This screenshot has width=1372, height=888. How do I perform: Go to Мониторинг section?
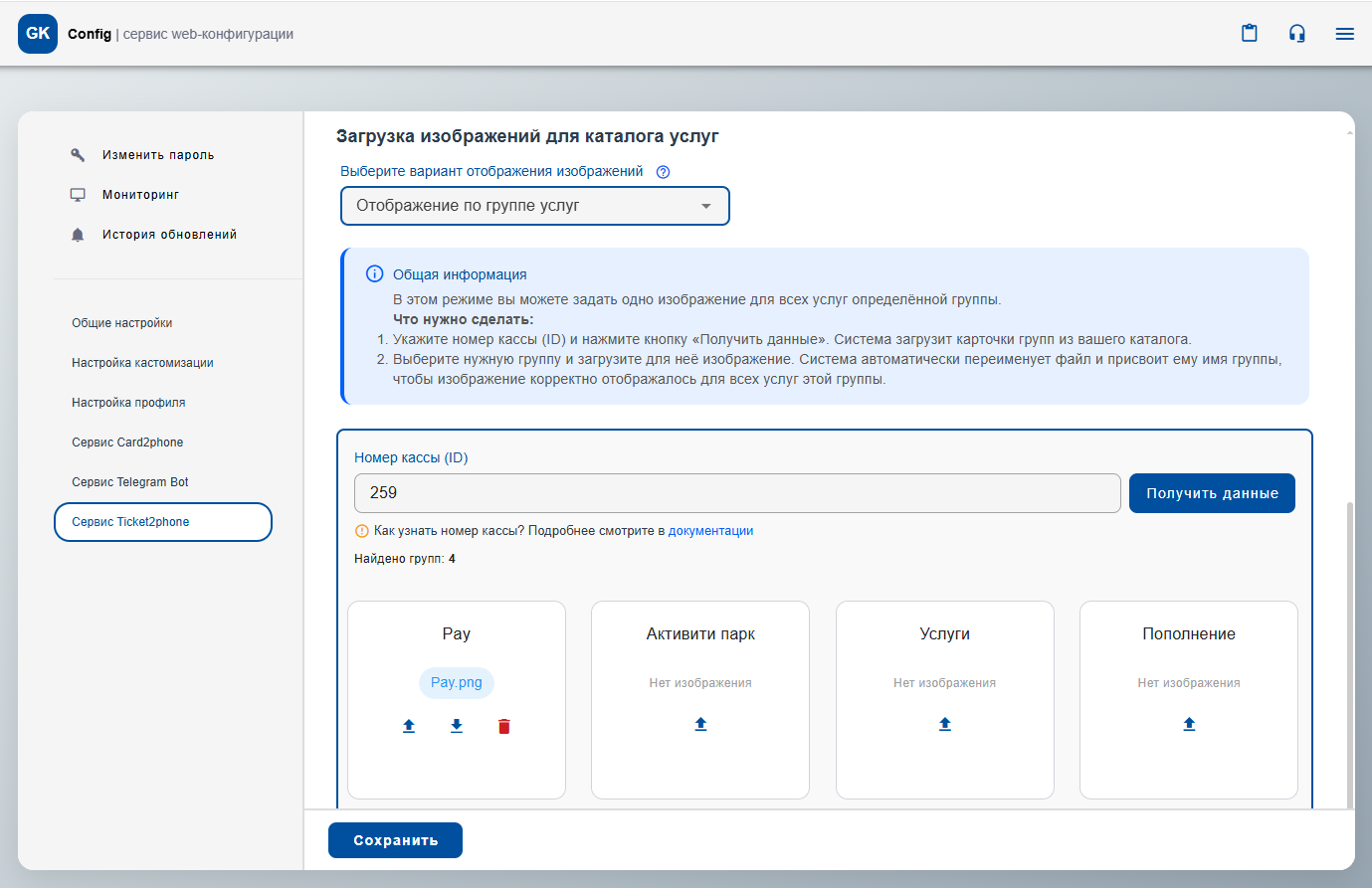(x=140, y=195)
